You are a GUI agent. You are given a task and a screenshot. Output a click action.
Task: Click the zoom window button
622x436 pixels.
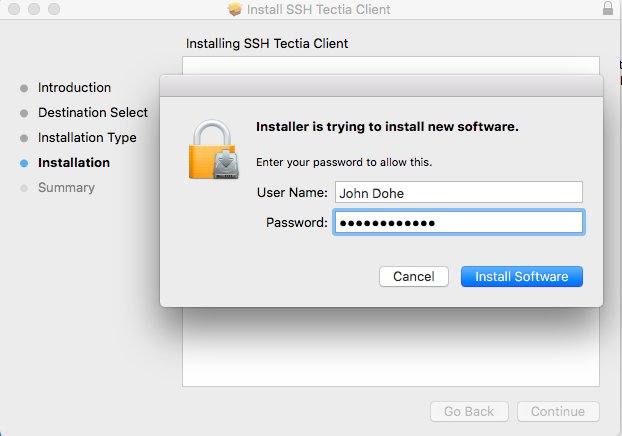click(x=54, y=9)
